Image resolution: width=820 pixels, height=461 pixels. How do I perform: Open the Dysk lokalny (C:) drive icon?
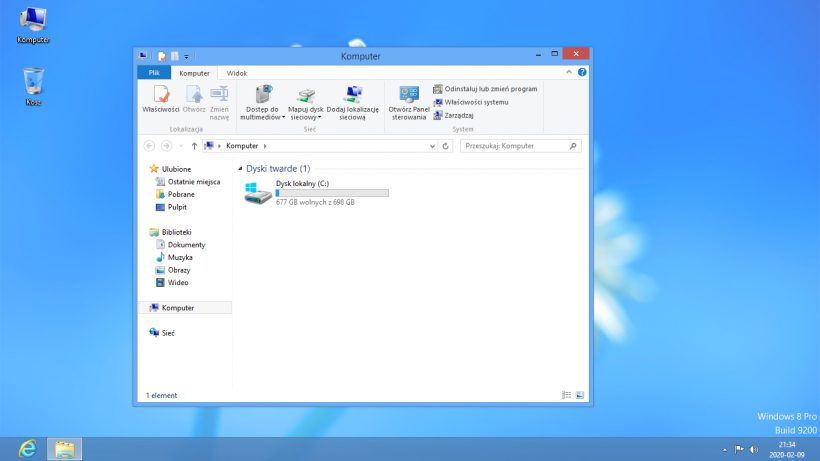point(258,191)
